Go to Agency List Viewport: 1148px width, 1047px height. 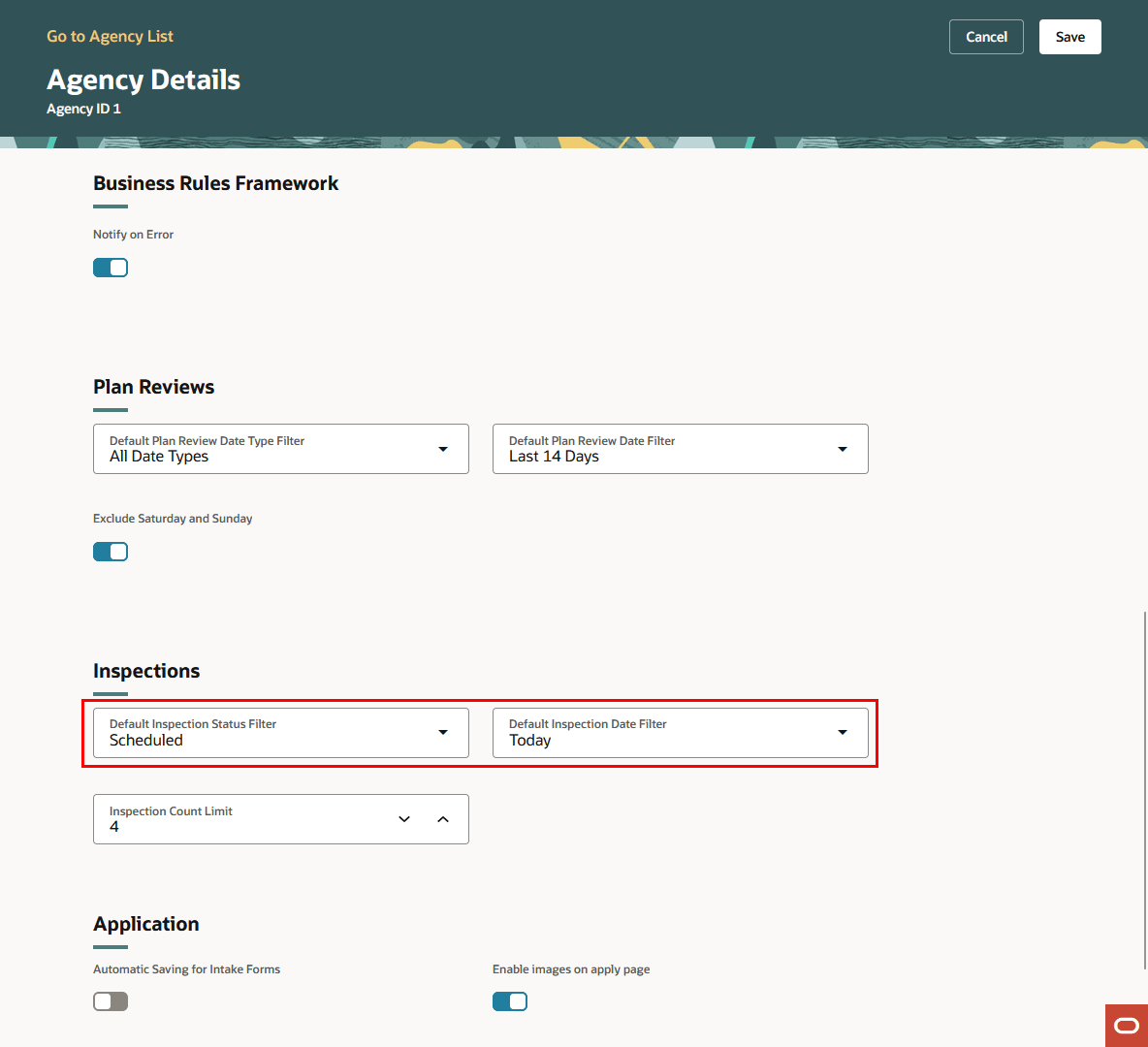(110, 36)
